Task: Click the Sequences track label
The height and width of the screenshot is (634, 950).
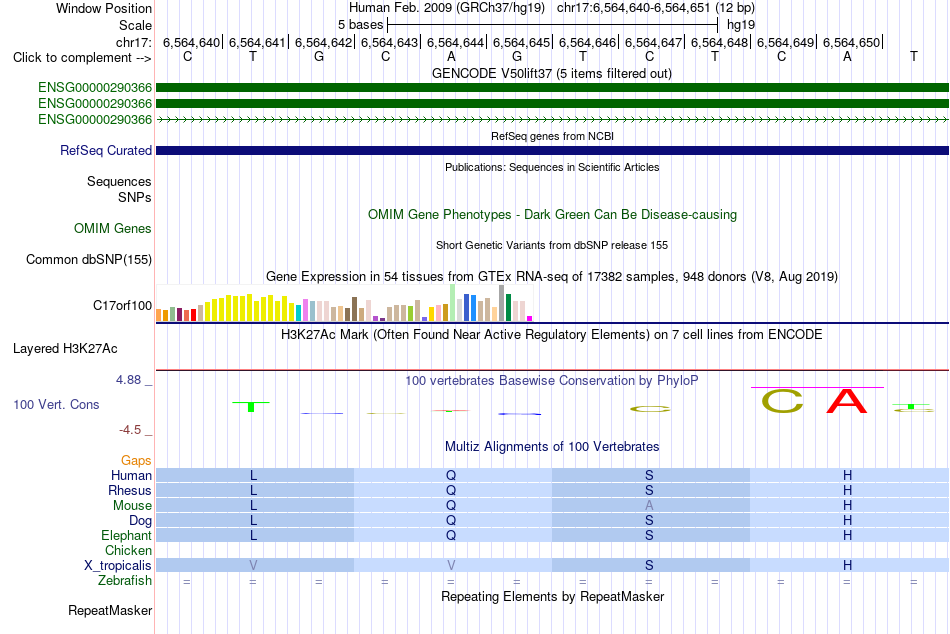Action: pyautogui.click(x=119, y=181)
